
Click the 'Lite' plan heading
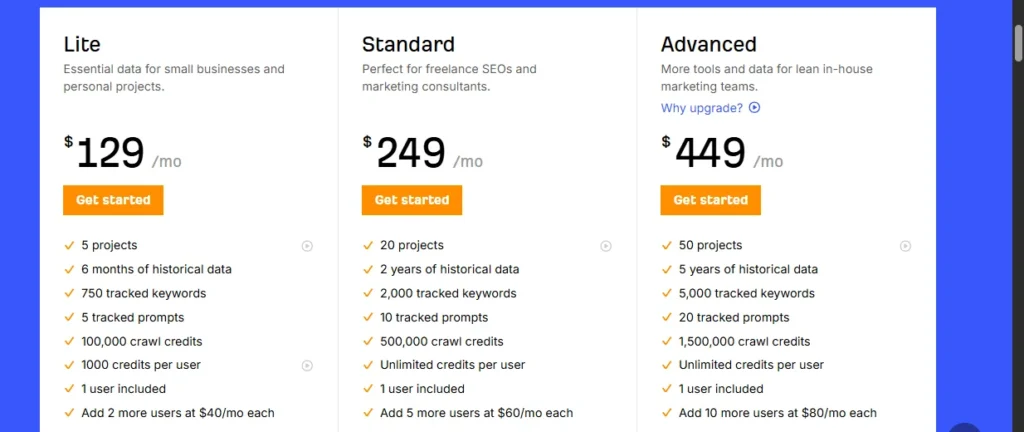coord(82,44)
